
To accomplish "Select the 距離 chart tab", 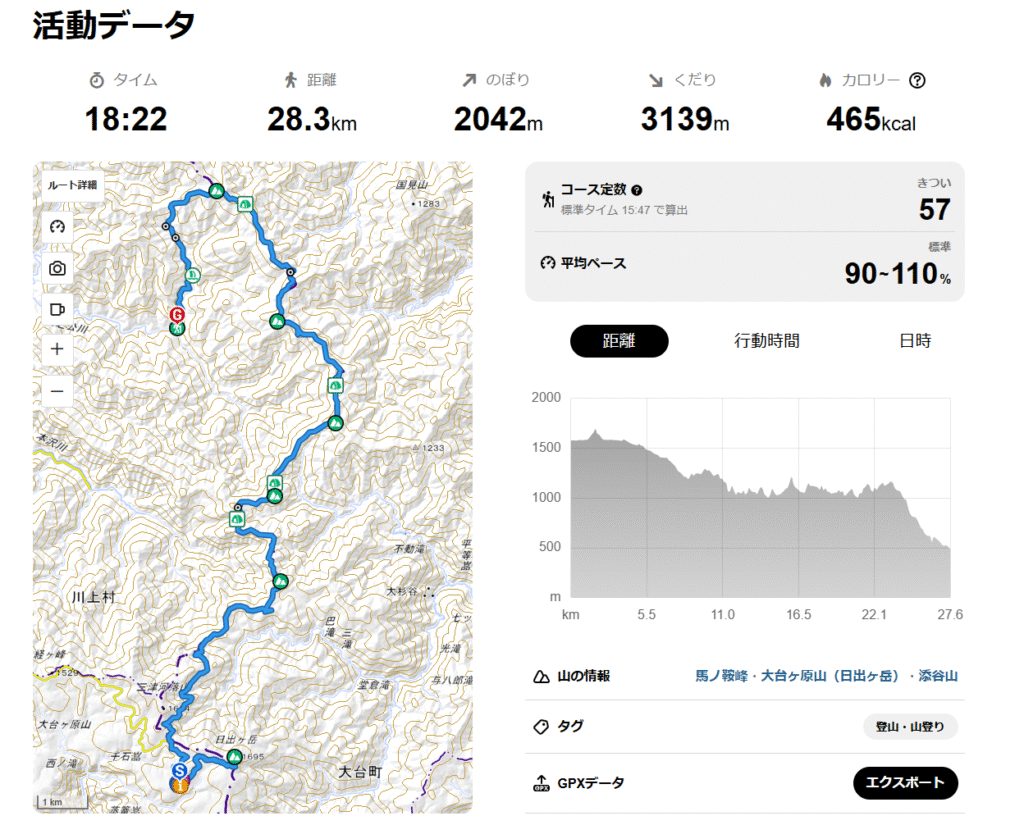I will point(619,341).
